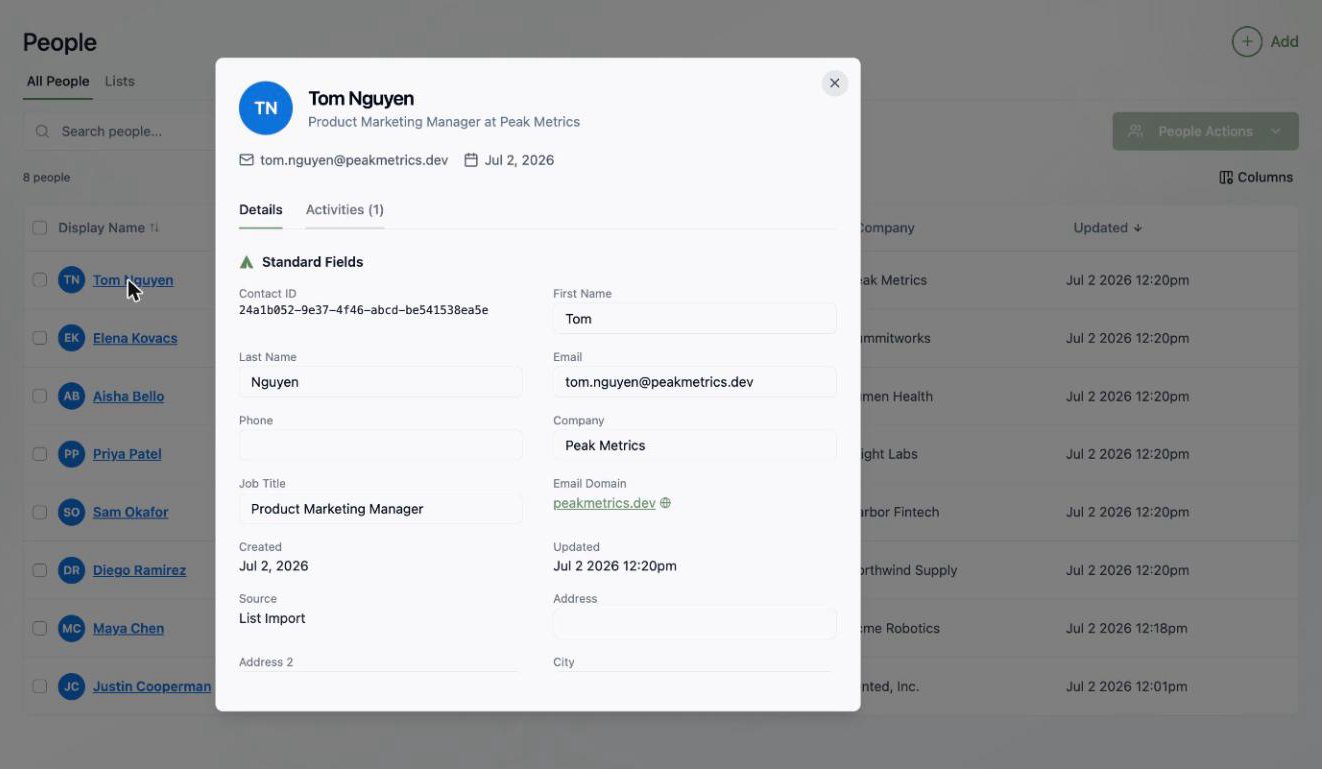Open the peakmetrics.dev domain link
This screenshot has width=1322, height=769.
604,503
